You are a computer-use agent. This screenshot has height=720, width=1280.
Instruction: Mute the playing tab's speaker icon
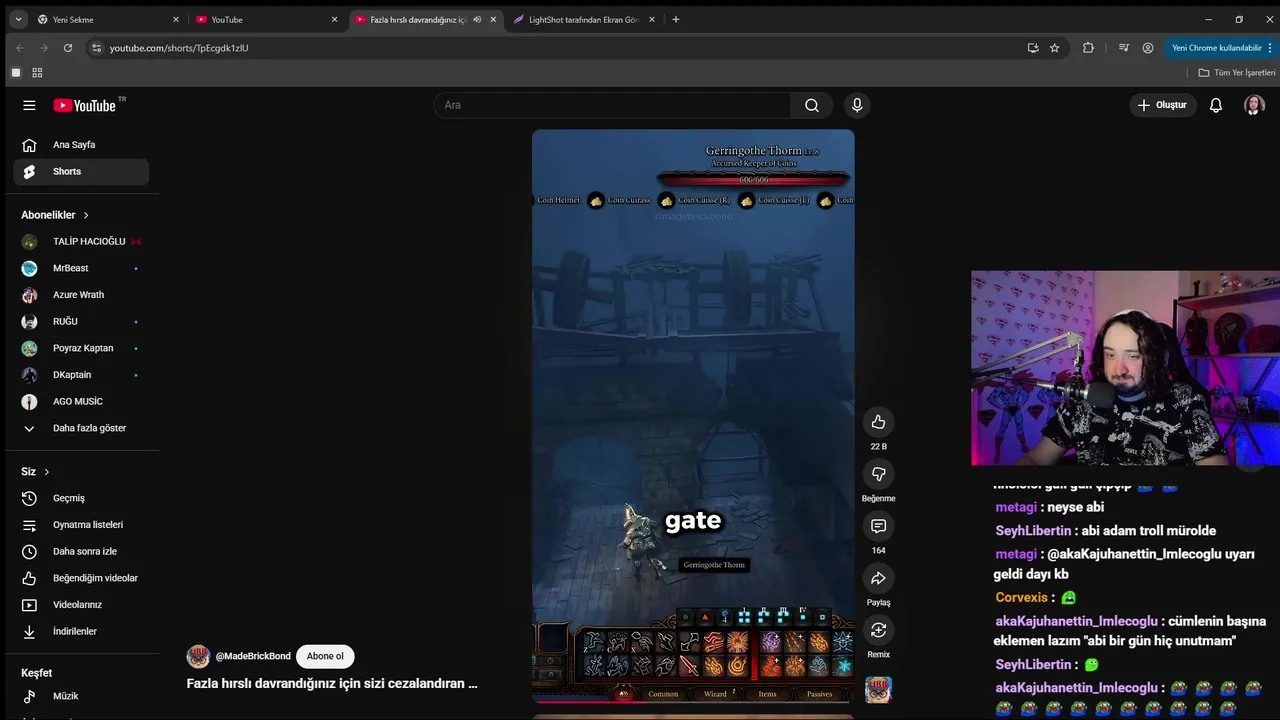point(477,19)
